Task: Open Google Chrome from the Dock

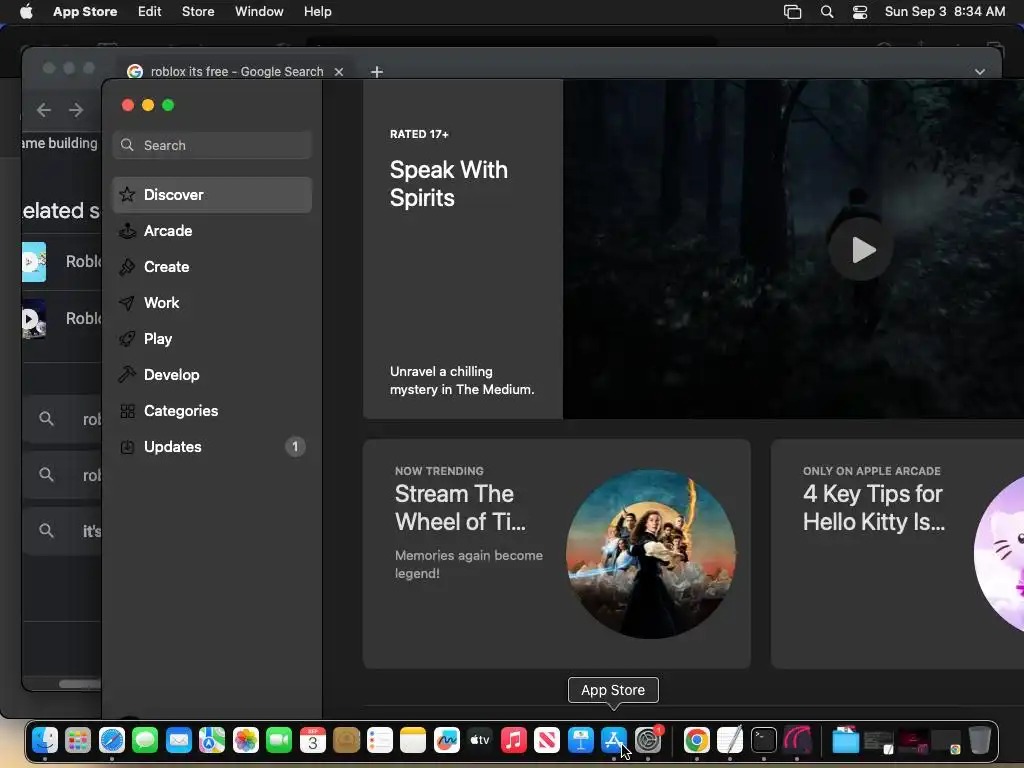Action: 697,741
